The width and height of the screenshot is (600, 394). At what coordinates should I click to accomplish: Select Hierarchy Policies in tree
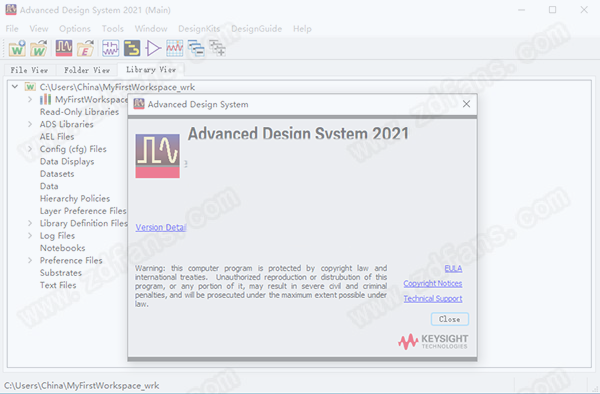point(75,199)
